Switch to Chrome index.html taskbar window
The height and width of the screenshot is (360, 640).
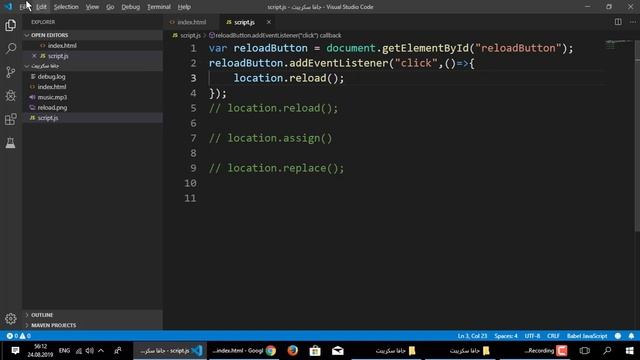pos(244,351)
